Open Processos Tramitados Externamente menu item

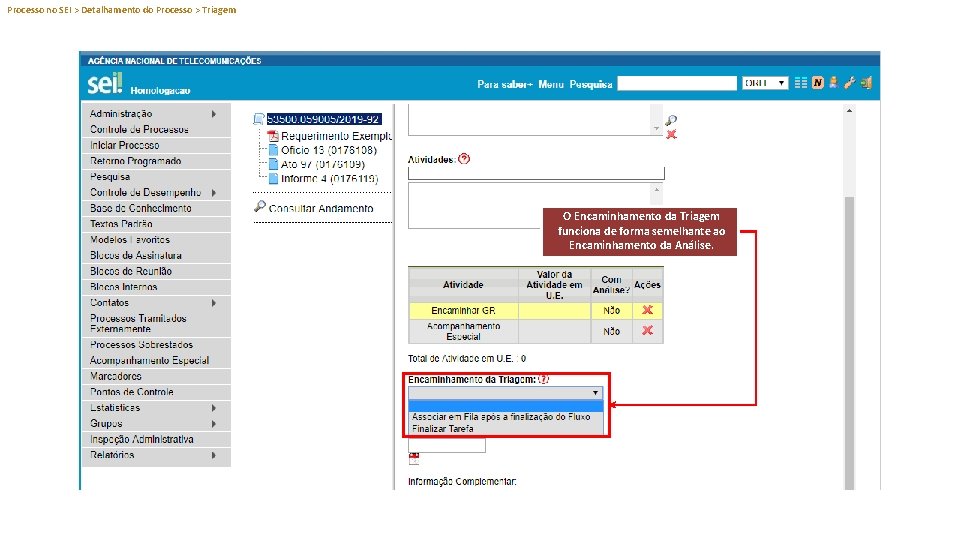click(x=156, y=323)
